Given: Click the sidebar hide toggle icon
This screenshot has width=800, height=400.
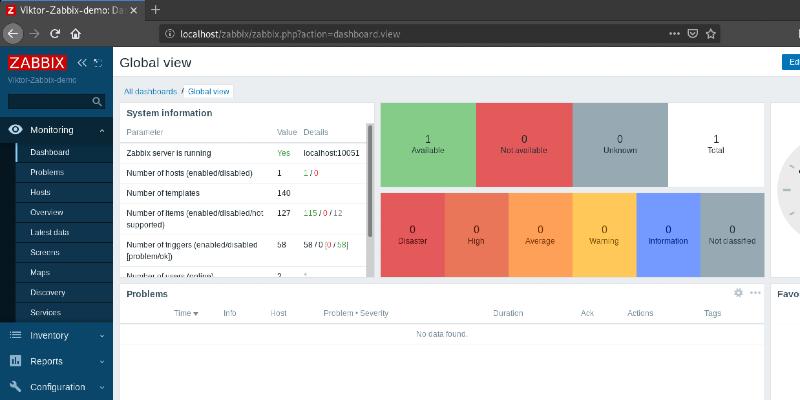Looking at the screenshot, I should pyautogui.click(x=97, y=62).
